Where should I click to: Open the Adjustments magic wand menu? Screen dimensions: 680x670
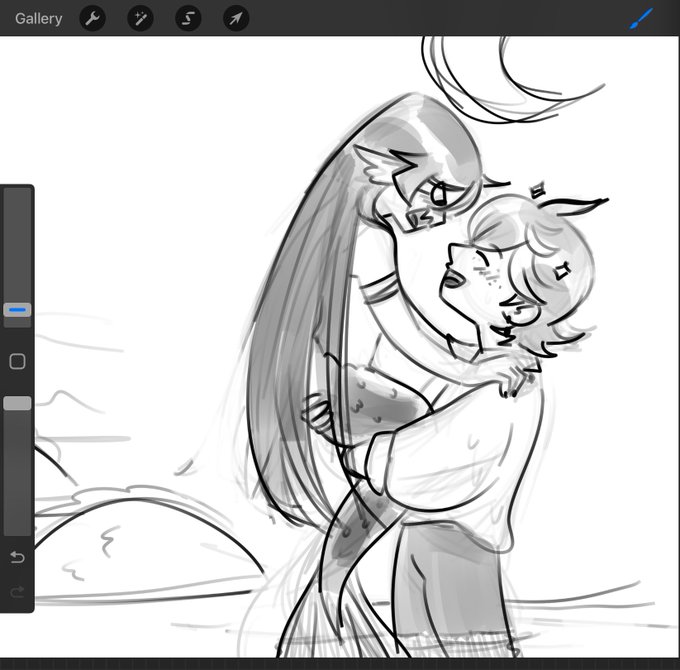point(140,19)
